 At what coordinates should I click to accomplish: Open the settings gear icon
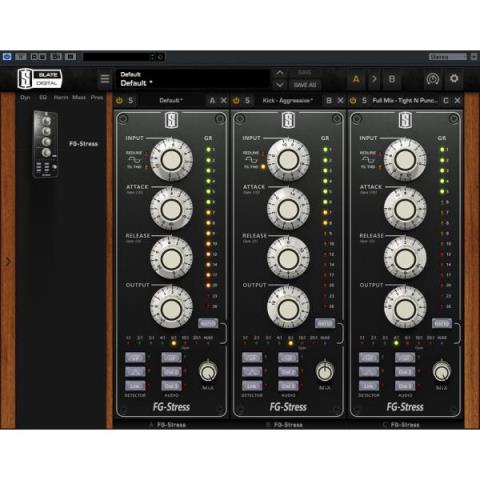454,79
